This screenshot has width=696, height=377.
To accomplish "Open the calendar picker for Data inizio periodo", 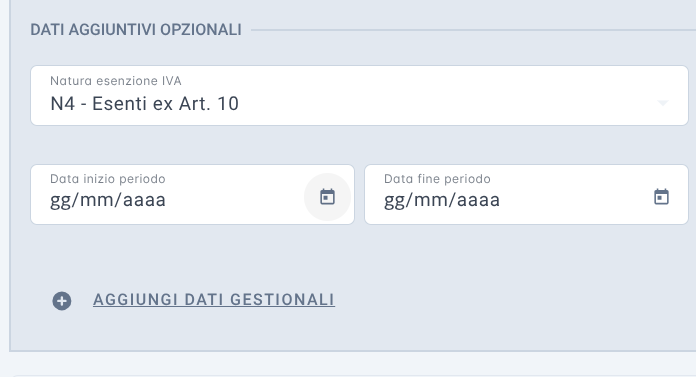I will 327,197.
